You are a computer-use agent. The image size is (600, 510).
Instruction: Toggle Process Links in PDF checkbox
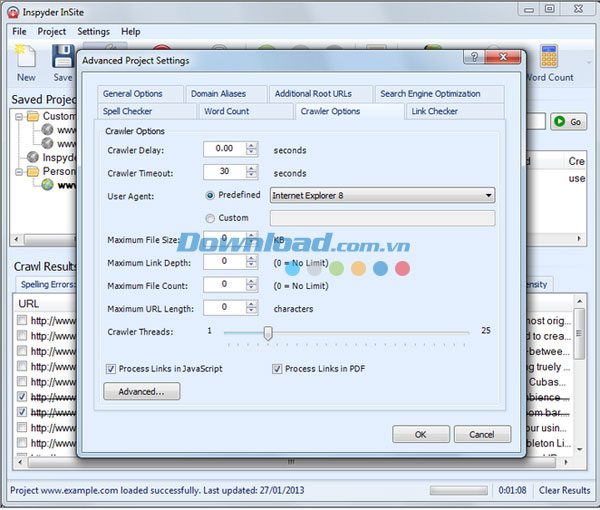[x=277, y=369]
